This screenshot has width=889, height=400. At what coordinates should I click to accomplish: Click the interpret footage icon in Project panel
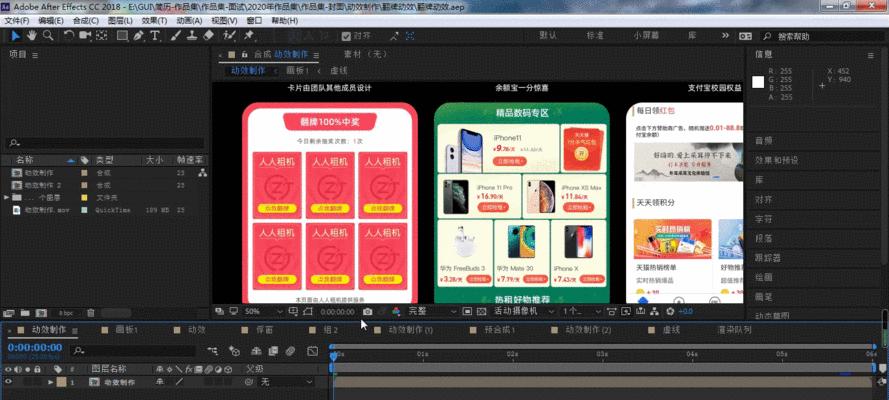click(9, 313)
